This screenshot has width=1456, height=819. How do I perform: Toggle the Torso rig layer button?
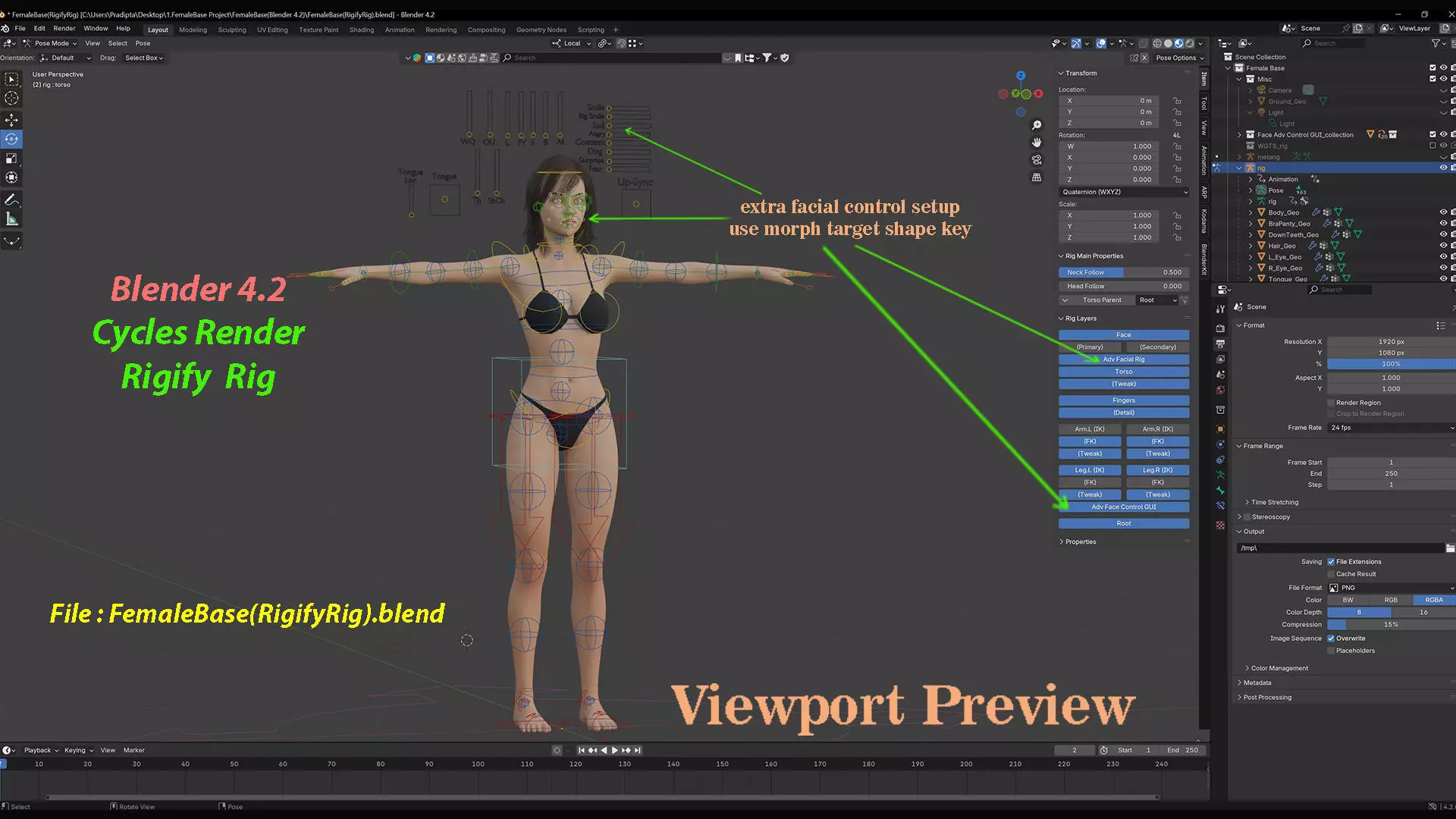point(1124,372)
